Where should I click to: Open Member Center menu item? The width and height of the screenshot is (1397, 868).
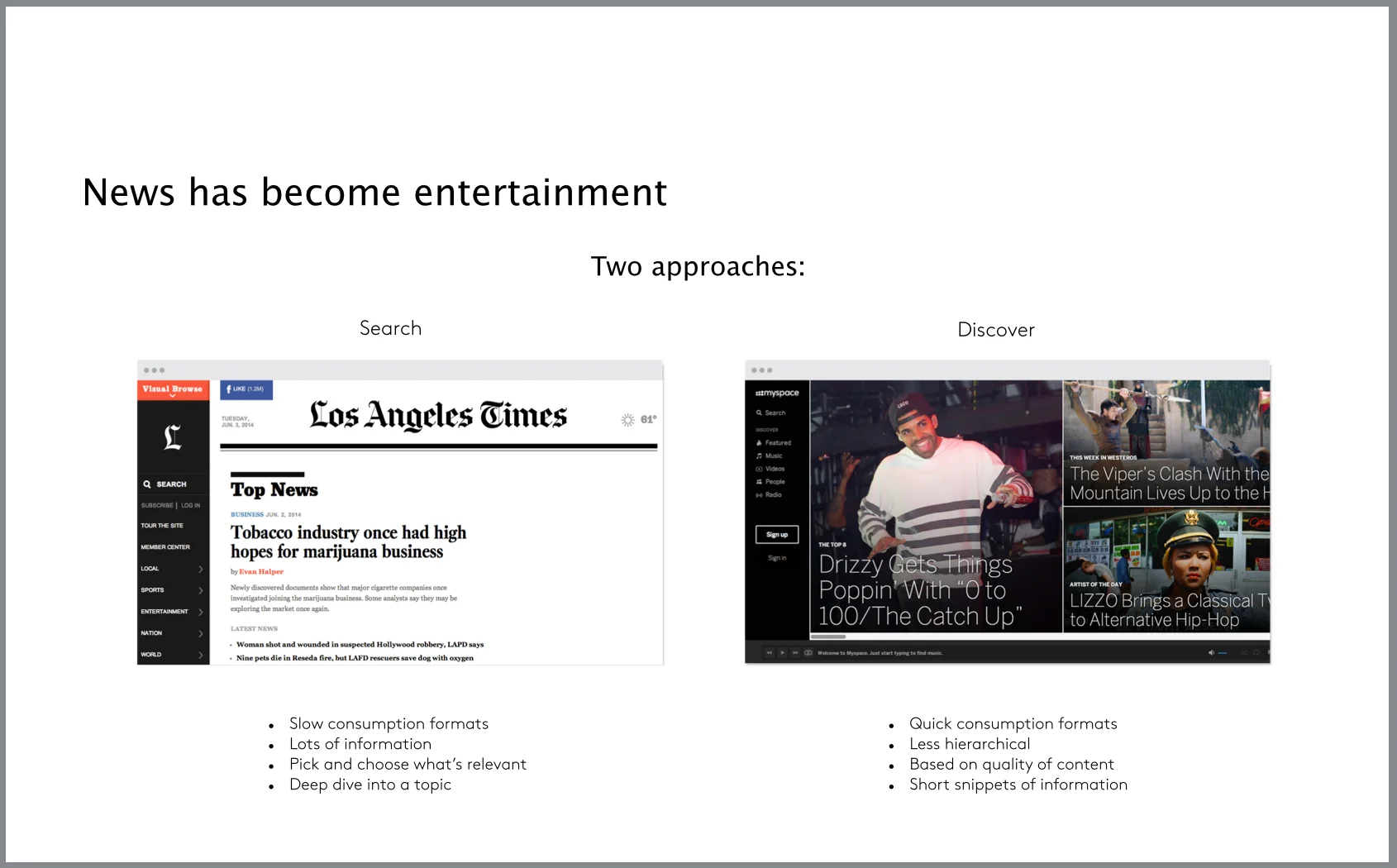[165, 547]
